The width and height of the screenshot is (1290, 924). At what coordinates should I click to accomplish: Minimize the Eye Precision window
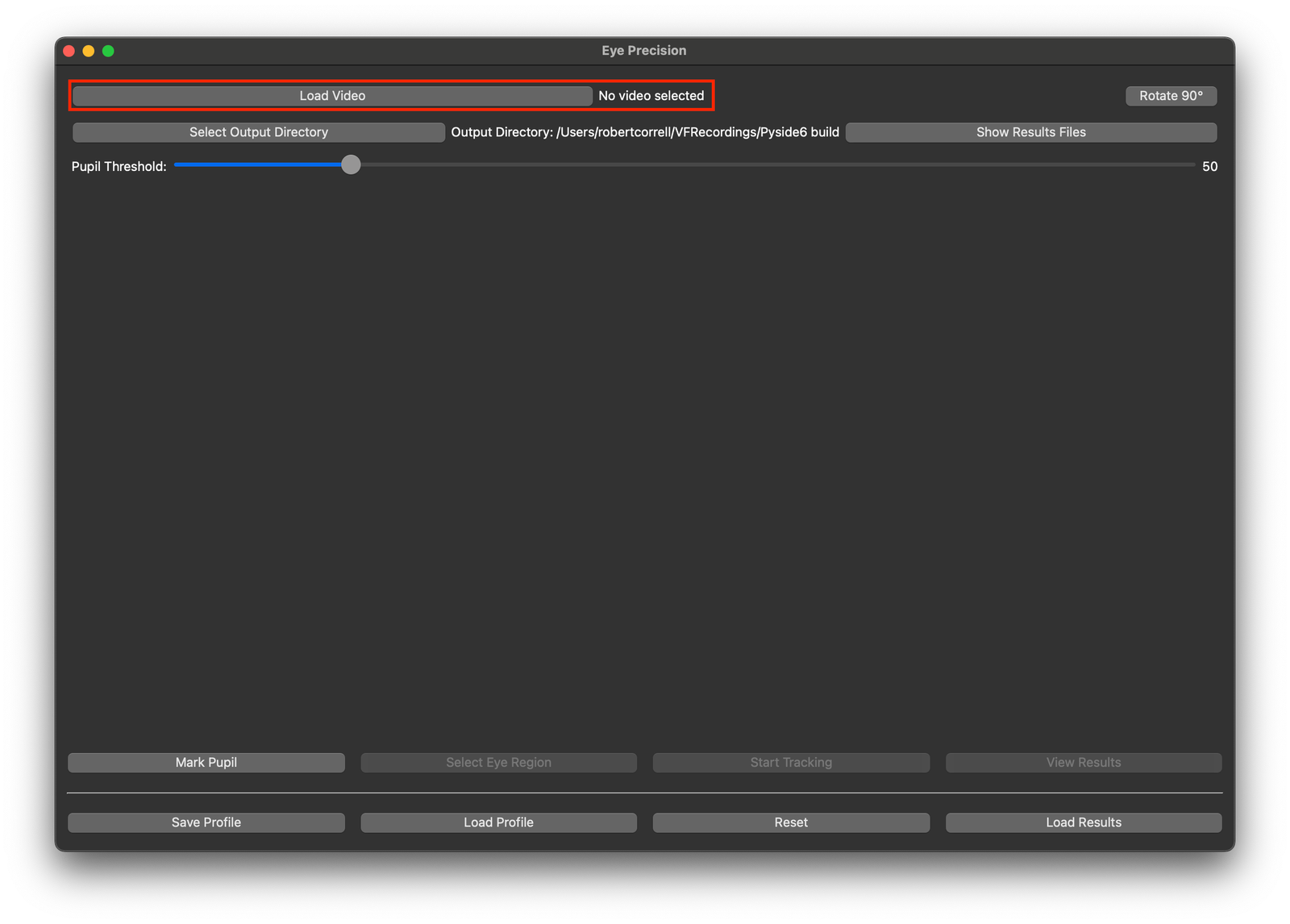[89, 51]
